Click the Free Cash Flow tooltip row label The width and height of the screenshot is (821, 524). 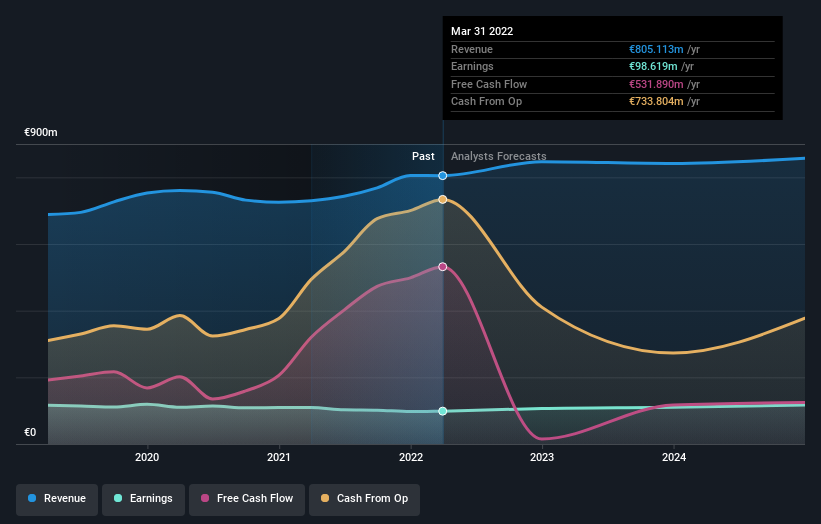(x=489, y=84)
